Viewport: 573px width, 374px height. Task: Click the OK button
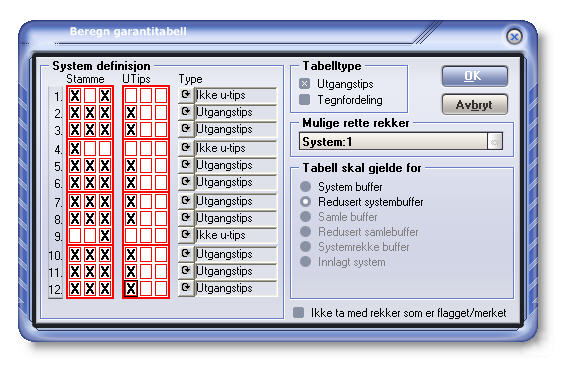pos(474,76)
